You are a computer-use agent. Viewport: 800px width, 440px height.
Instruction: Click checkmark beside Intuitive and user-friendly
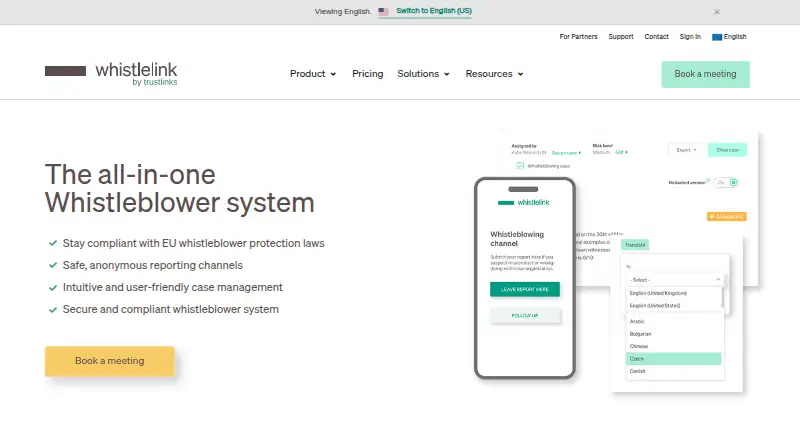53,287
